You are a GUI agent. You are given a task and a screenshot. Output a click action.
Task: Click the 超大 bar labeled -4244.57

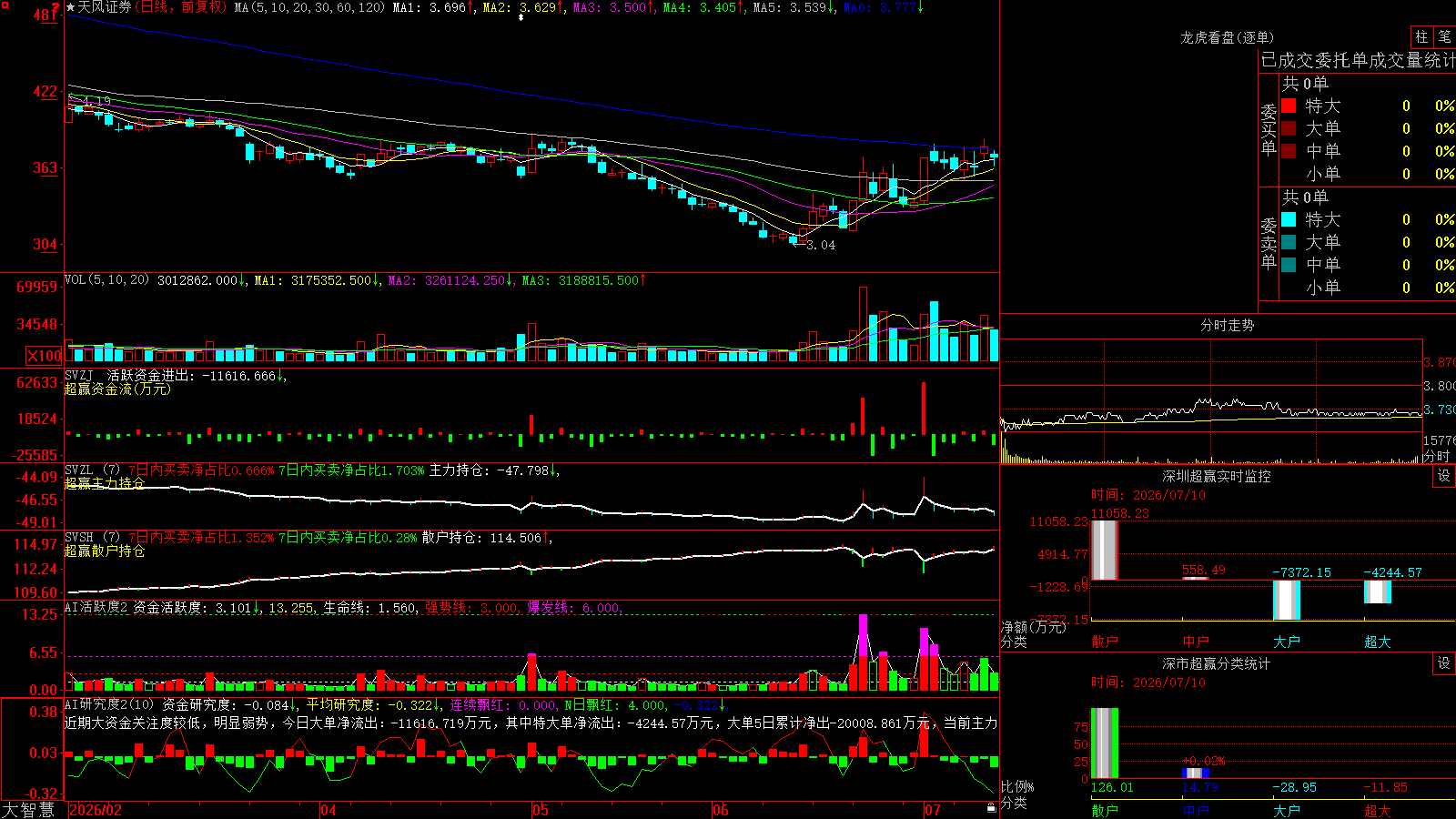1378,591
